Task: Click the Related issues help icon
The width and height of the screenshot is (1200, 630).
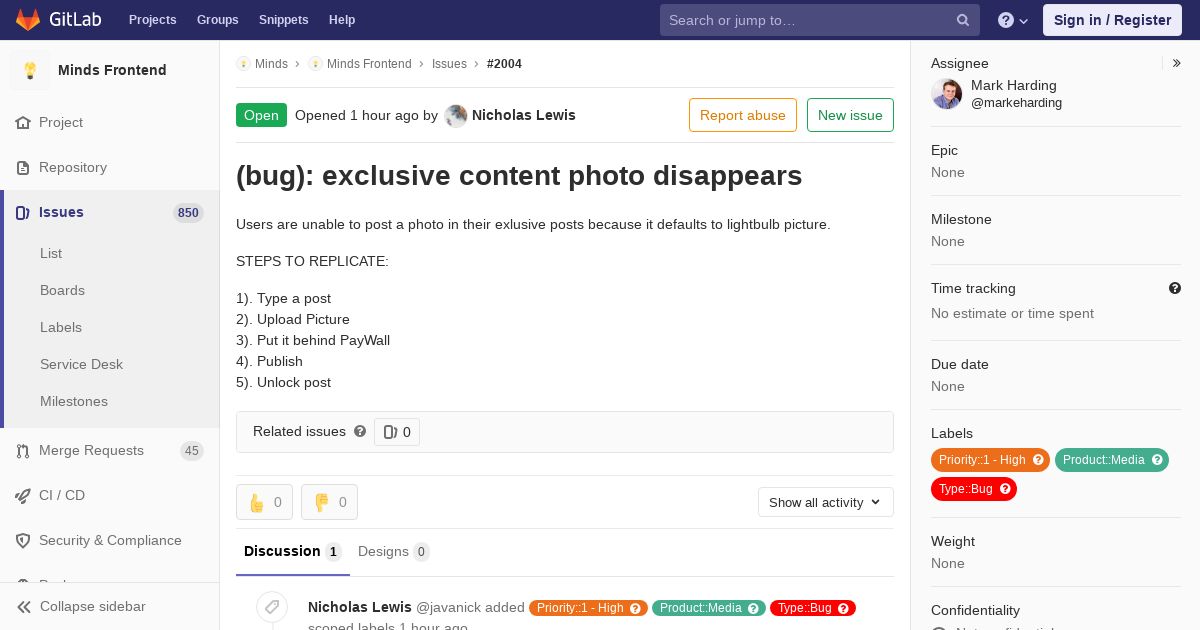Action: 360,431
